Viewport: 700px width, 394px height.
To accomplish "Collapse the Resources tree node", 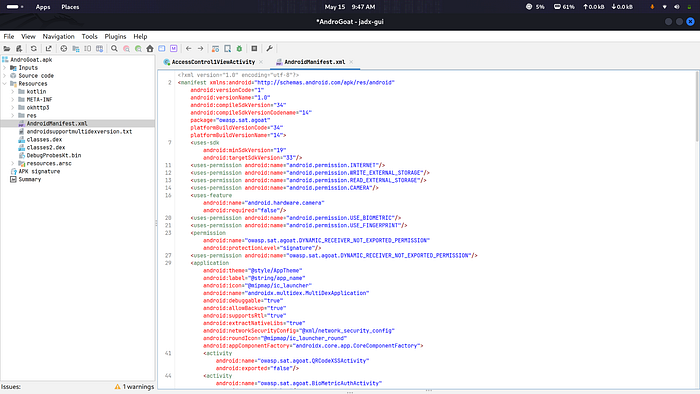I will [5, 84].
